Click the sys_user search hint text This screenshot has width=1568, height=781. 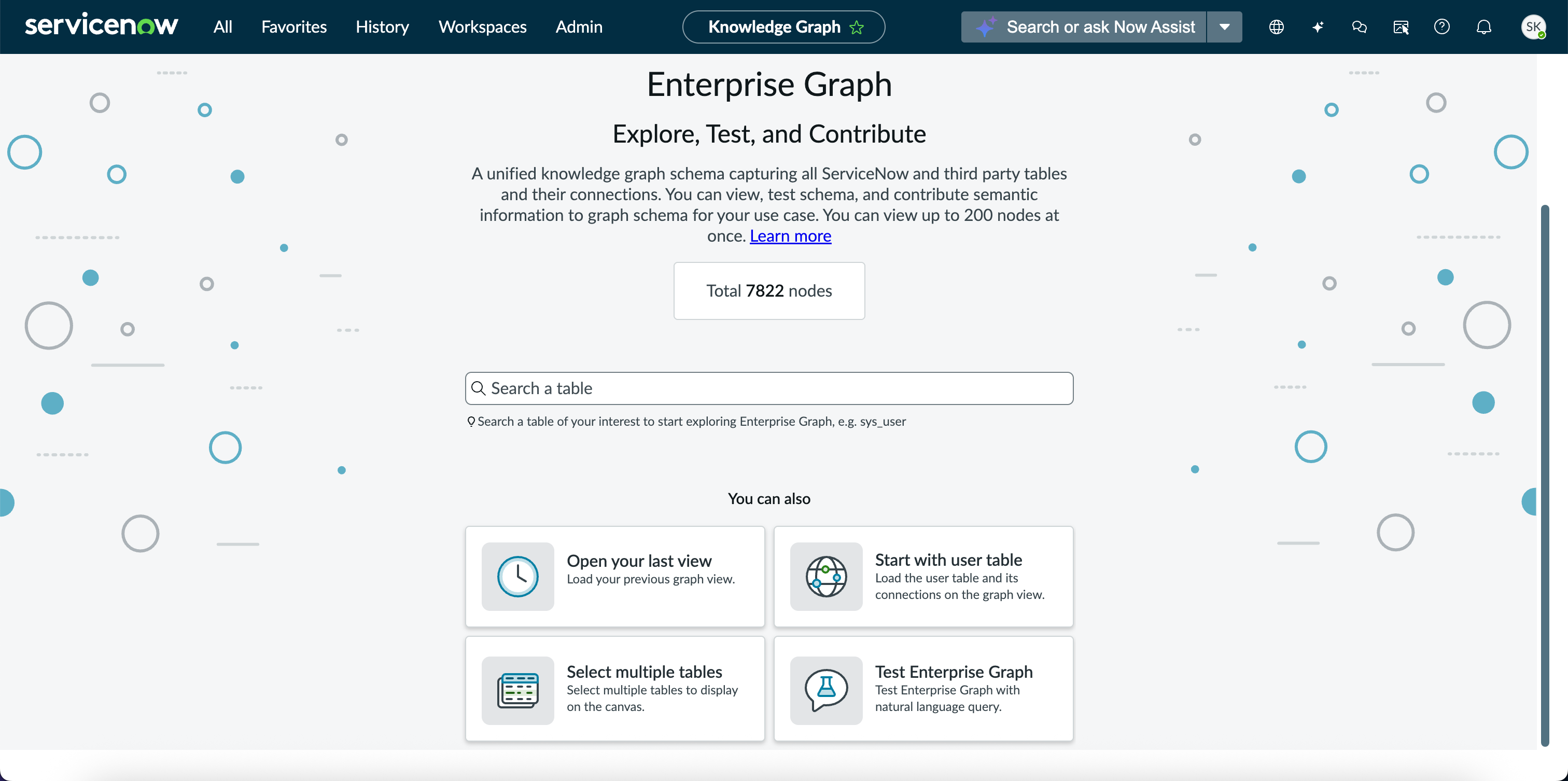(692, 421)
